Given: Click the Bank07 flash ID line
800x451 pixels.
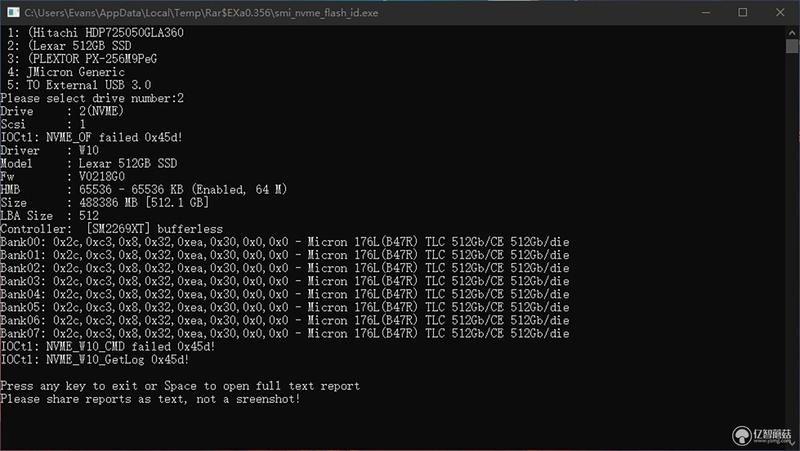Looking at the screenshot, I should (x=285, y=334).
